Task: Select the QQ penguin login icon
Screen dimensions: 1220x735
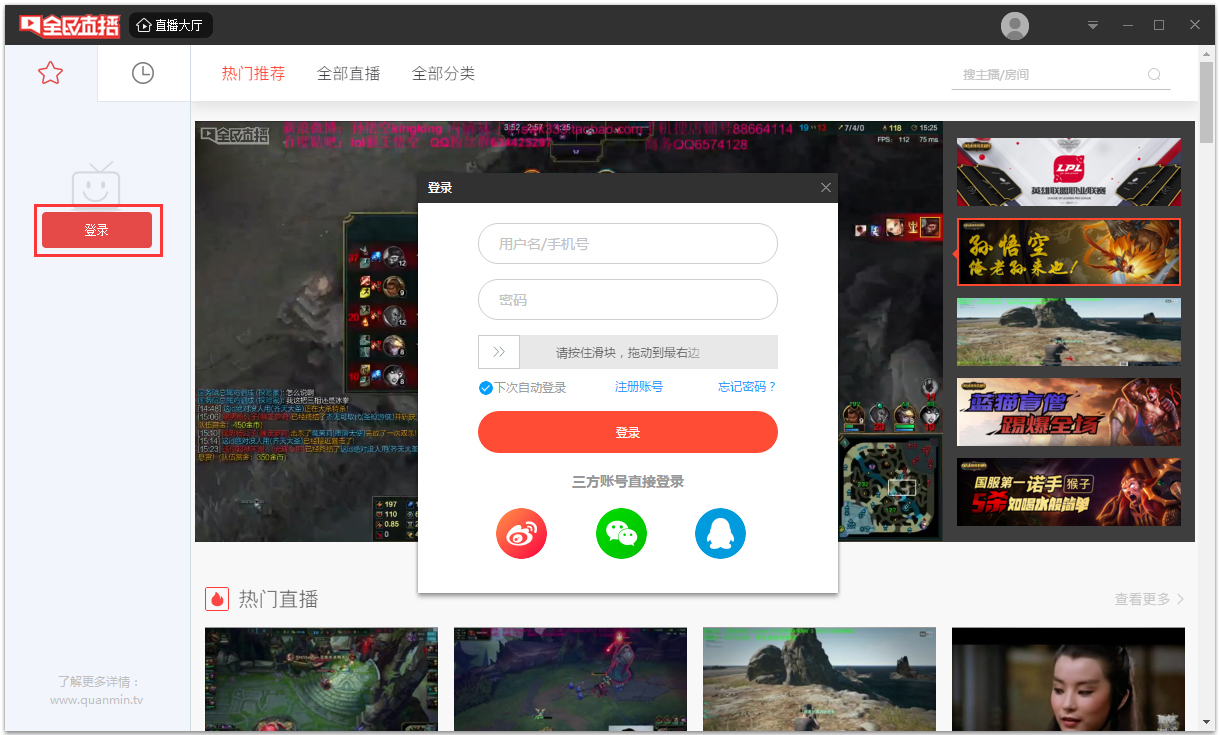Action: click(720, 534)
